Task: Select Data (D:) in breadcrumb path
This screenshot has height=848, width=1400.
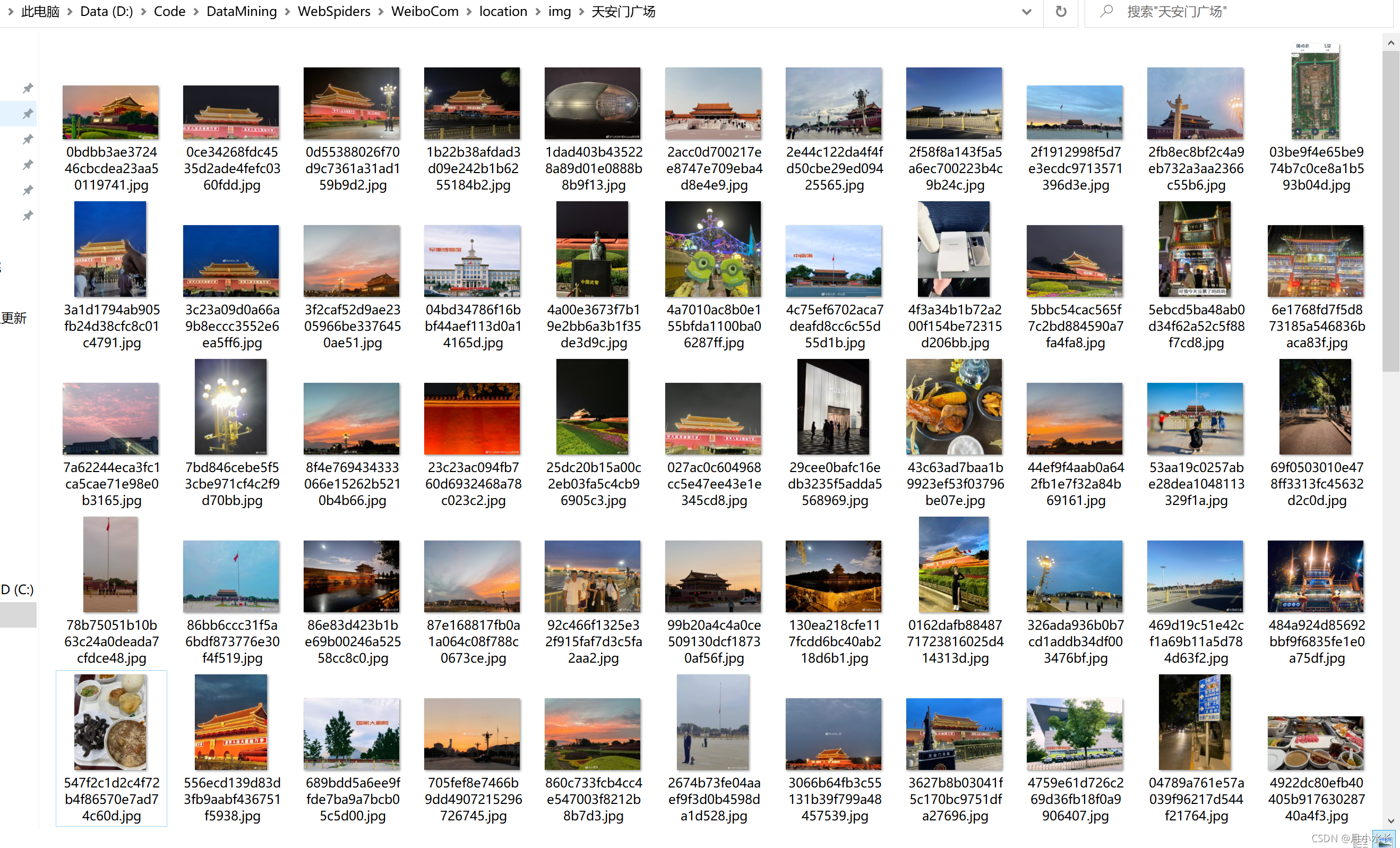Action: click(106, 11)
